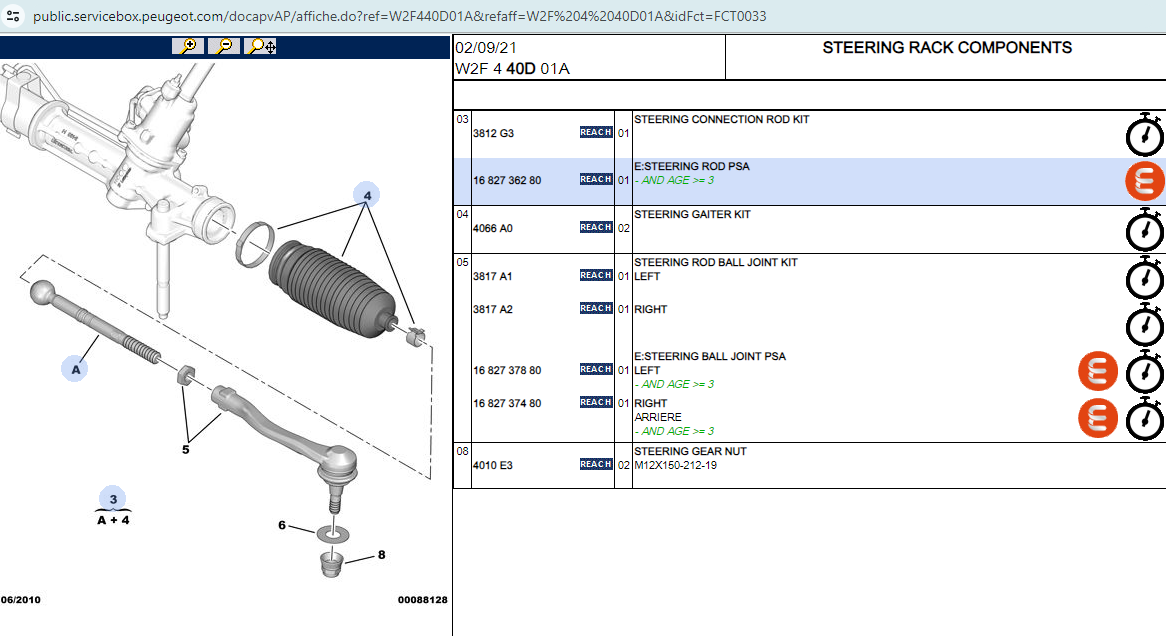Click stopwatch icon for 3817 A1 left
This screenshot has width=1166, height=636.
[x=1144, y=277]
